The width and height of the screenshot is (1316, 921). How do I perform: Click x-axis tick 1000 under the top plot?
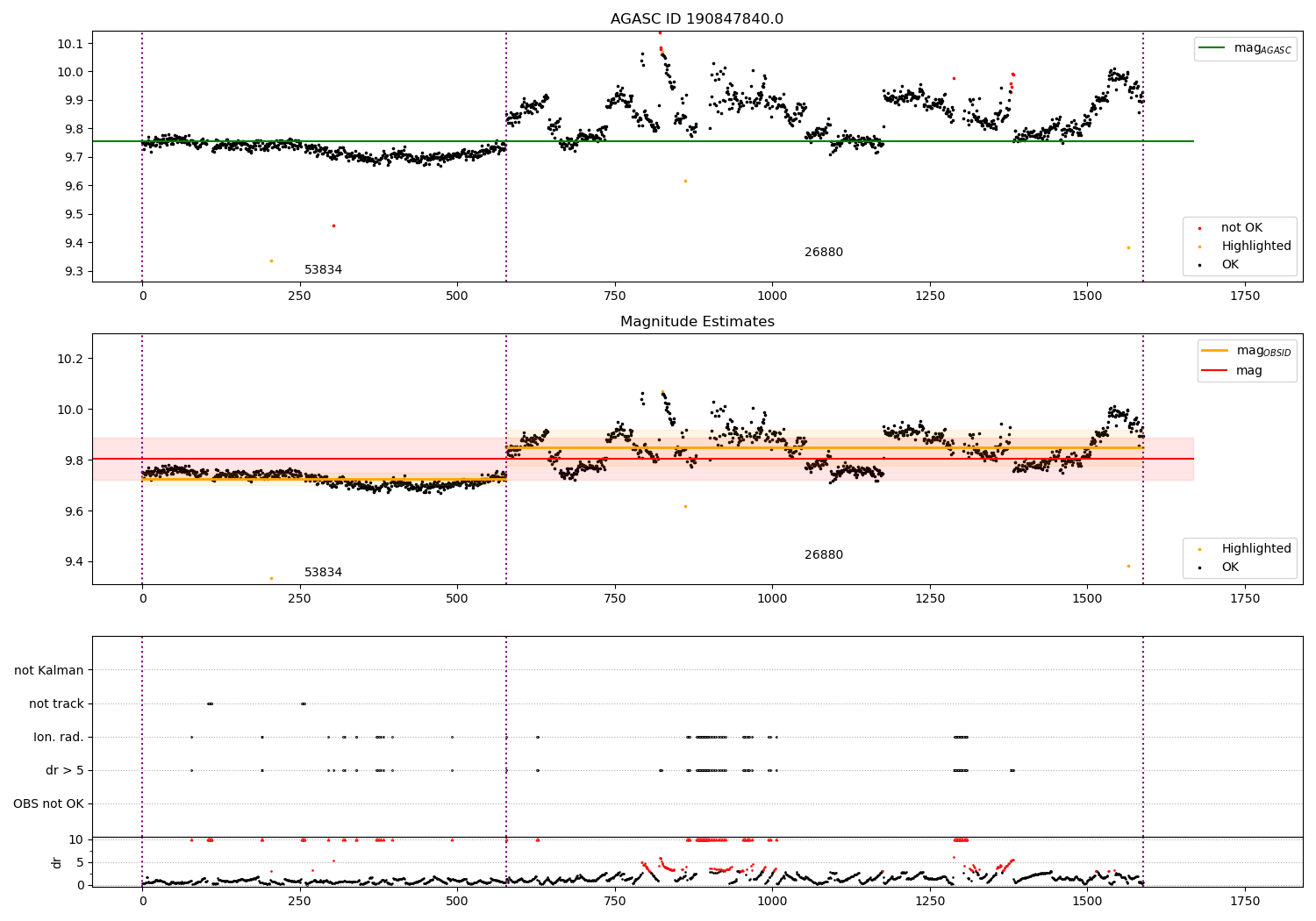click(772, 296)
